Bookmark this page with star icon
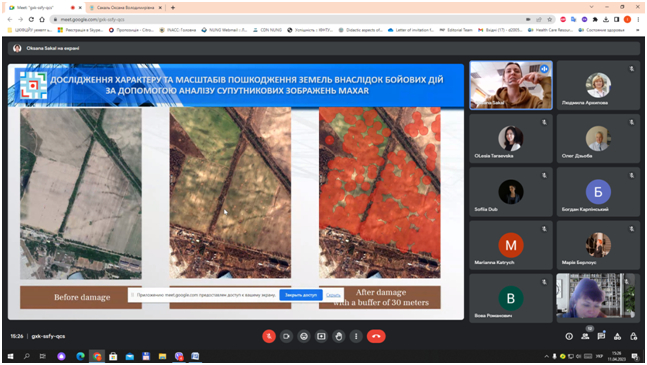 [550, 19]
